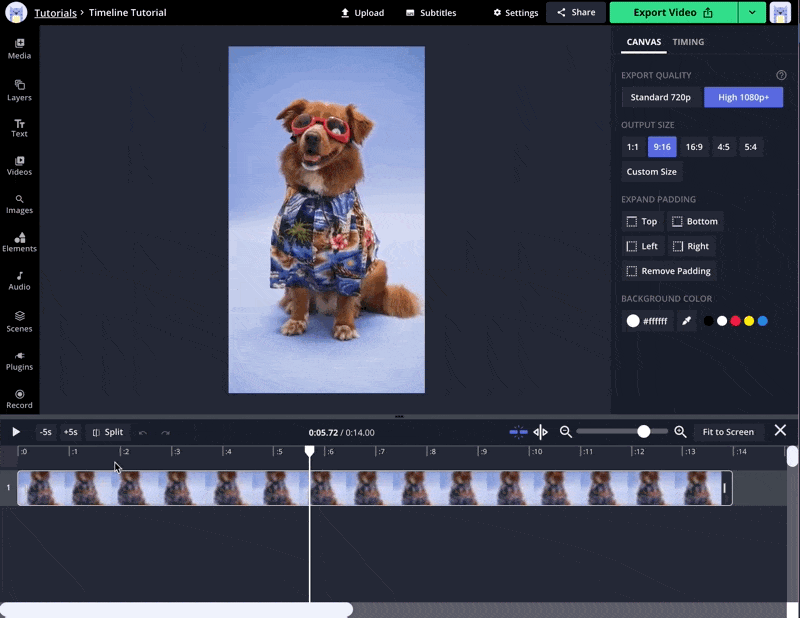Expand the Export Video dropdown arrow

(752, 12)
